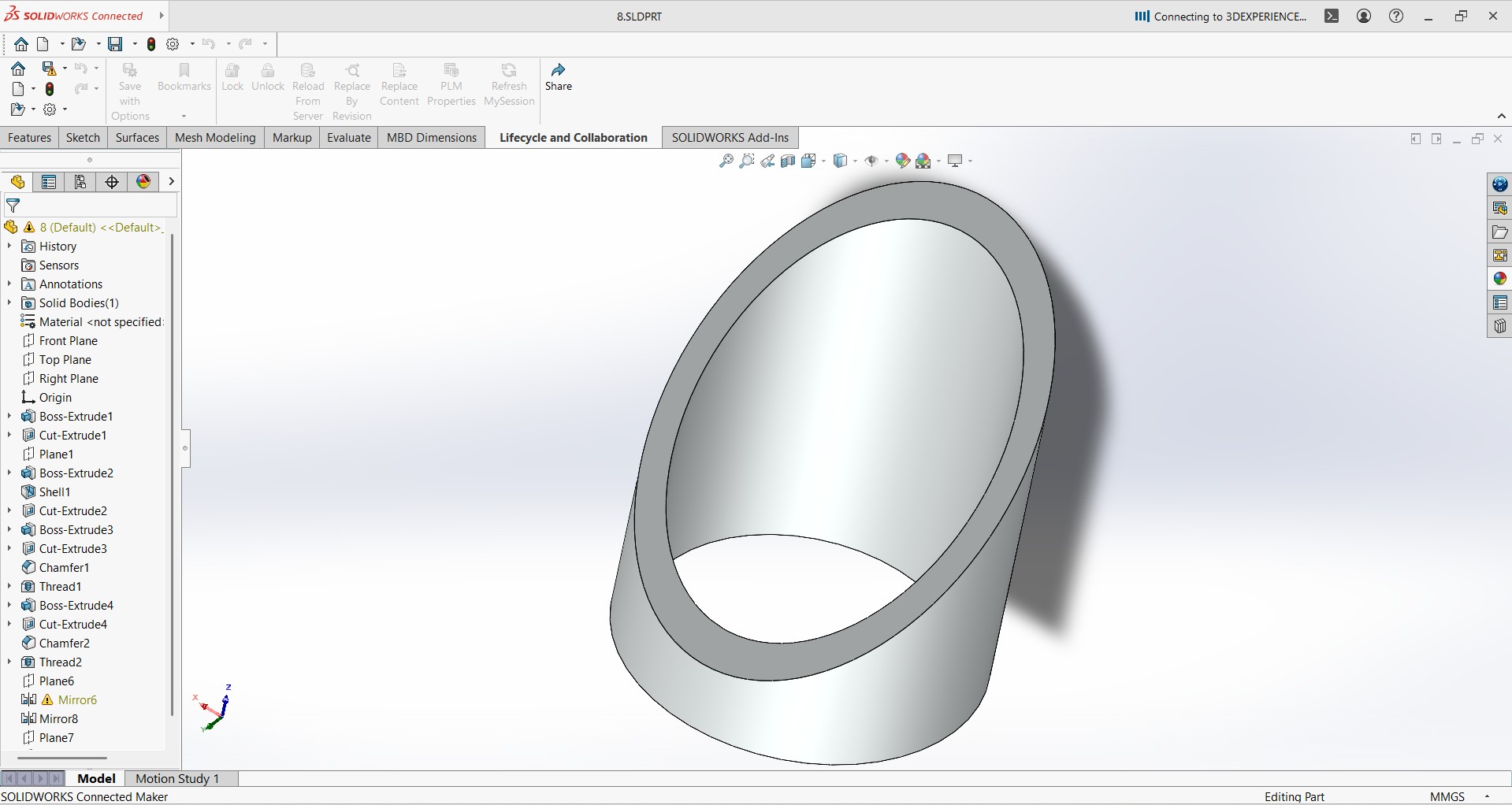Open 3DEXPERIENCE globe in task pane
Image resolution: width=1512 pixels, height=805 pixels.
pos(1499,184)
